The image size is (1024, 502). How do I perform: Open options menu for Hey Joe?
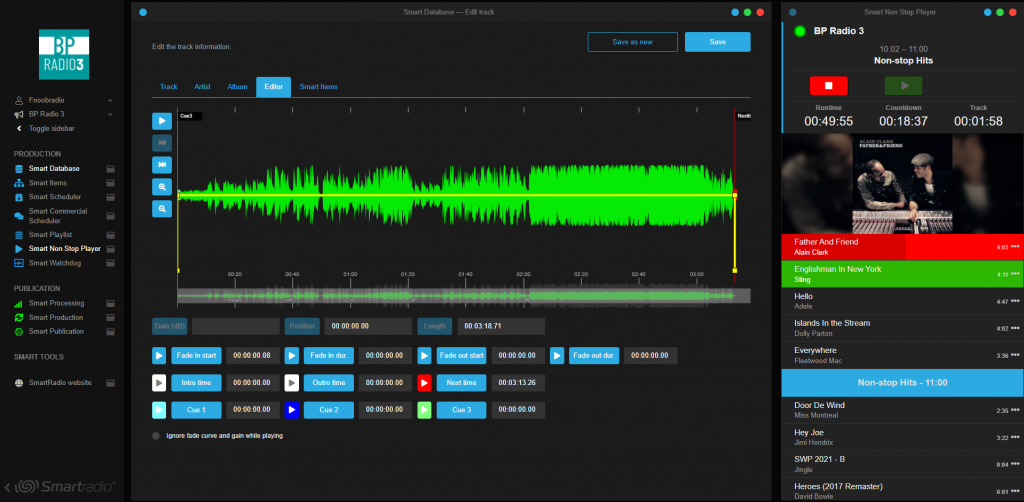(1015, 437)
